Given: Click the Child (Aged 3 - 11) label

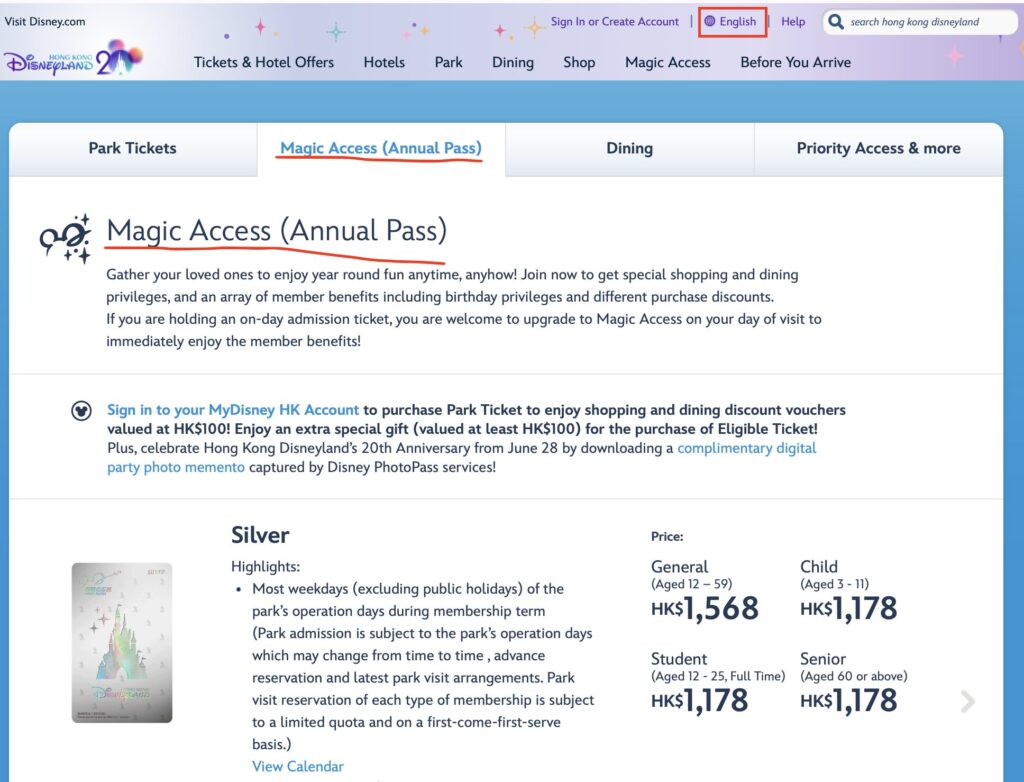Looking at the screenshot, I should tap(835, 575).
